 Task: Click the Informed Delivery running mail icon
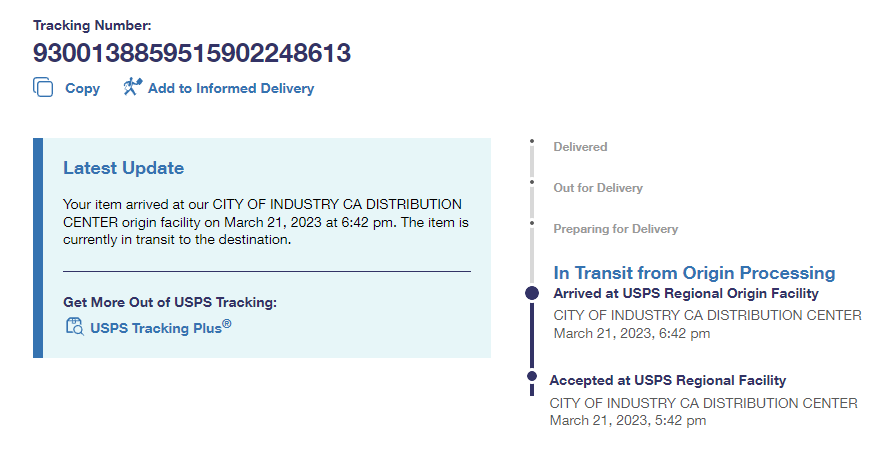pos(132,87)
